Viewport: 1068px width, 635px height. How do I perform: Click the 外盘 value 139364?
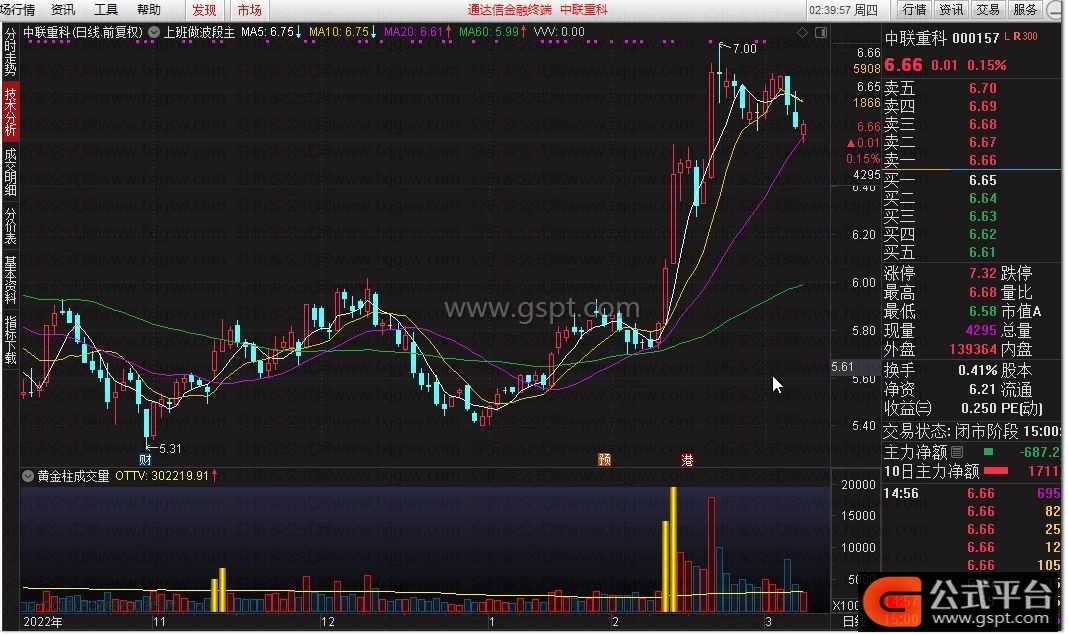pyautogui.click(x=973, y=349)
